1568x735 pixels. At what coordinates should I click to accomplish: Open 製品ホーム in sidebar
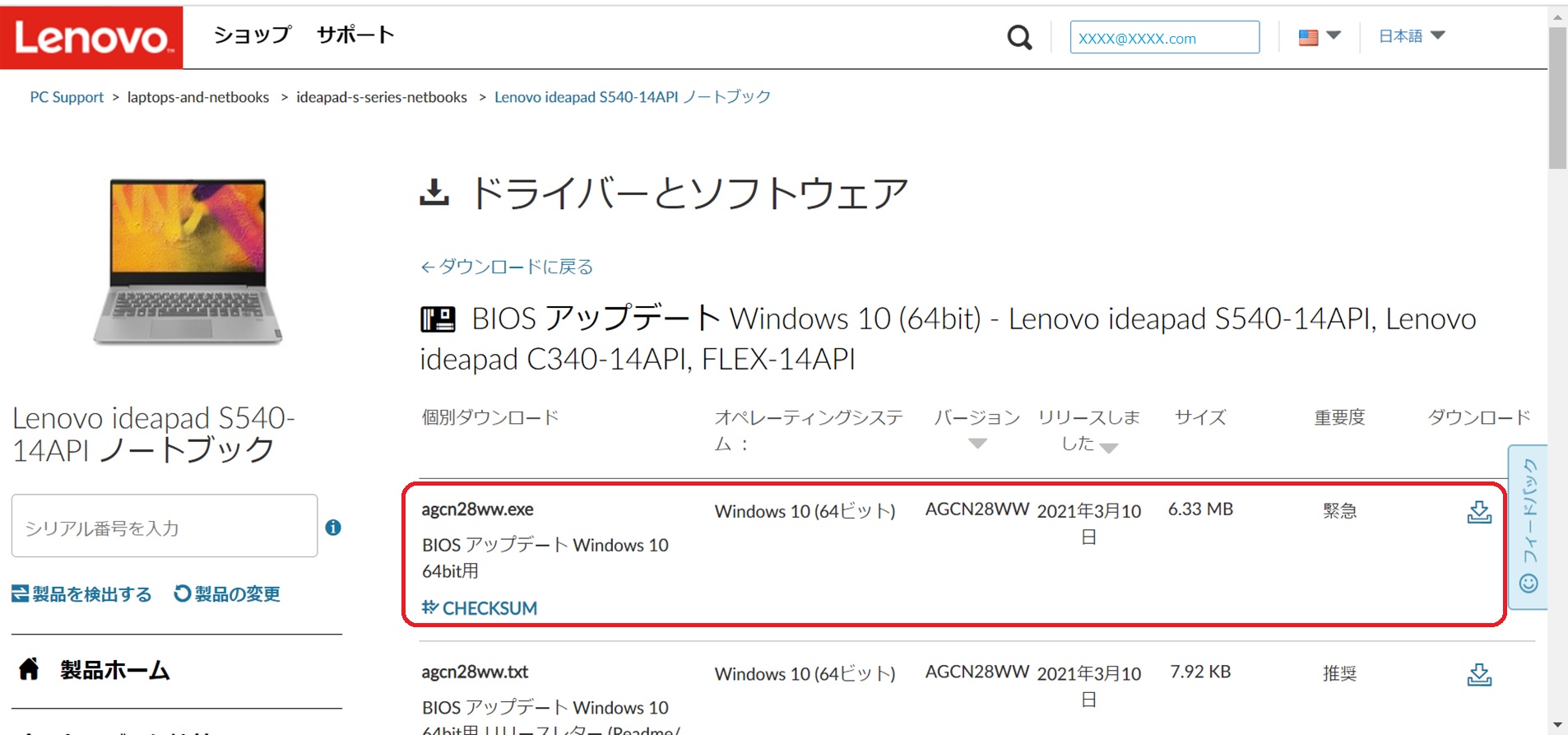[x=114, y=671]
